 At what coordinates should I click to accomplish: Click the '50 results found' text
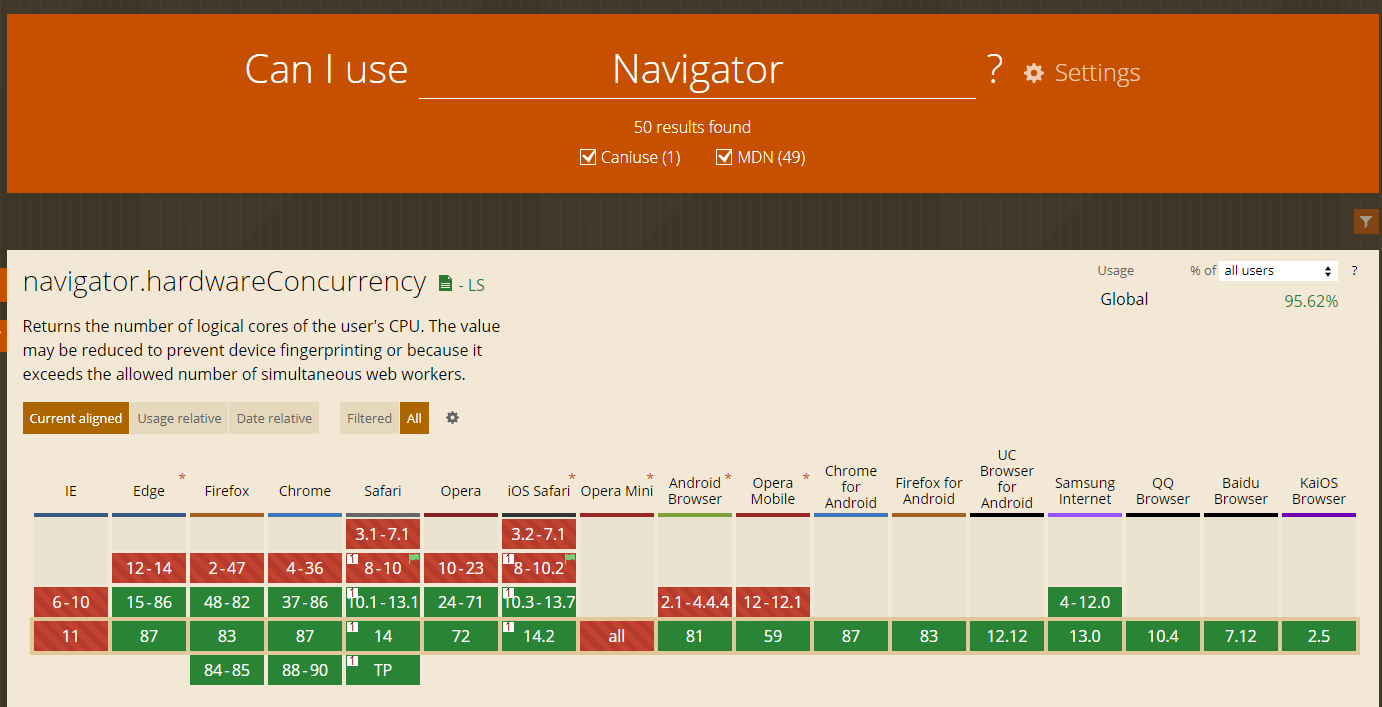click(692, 127)
